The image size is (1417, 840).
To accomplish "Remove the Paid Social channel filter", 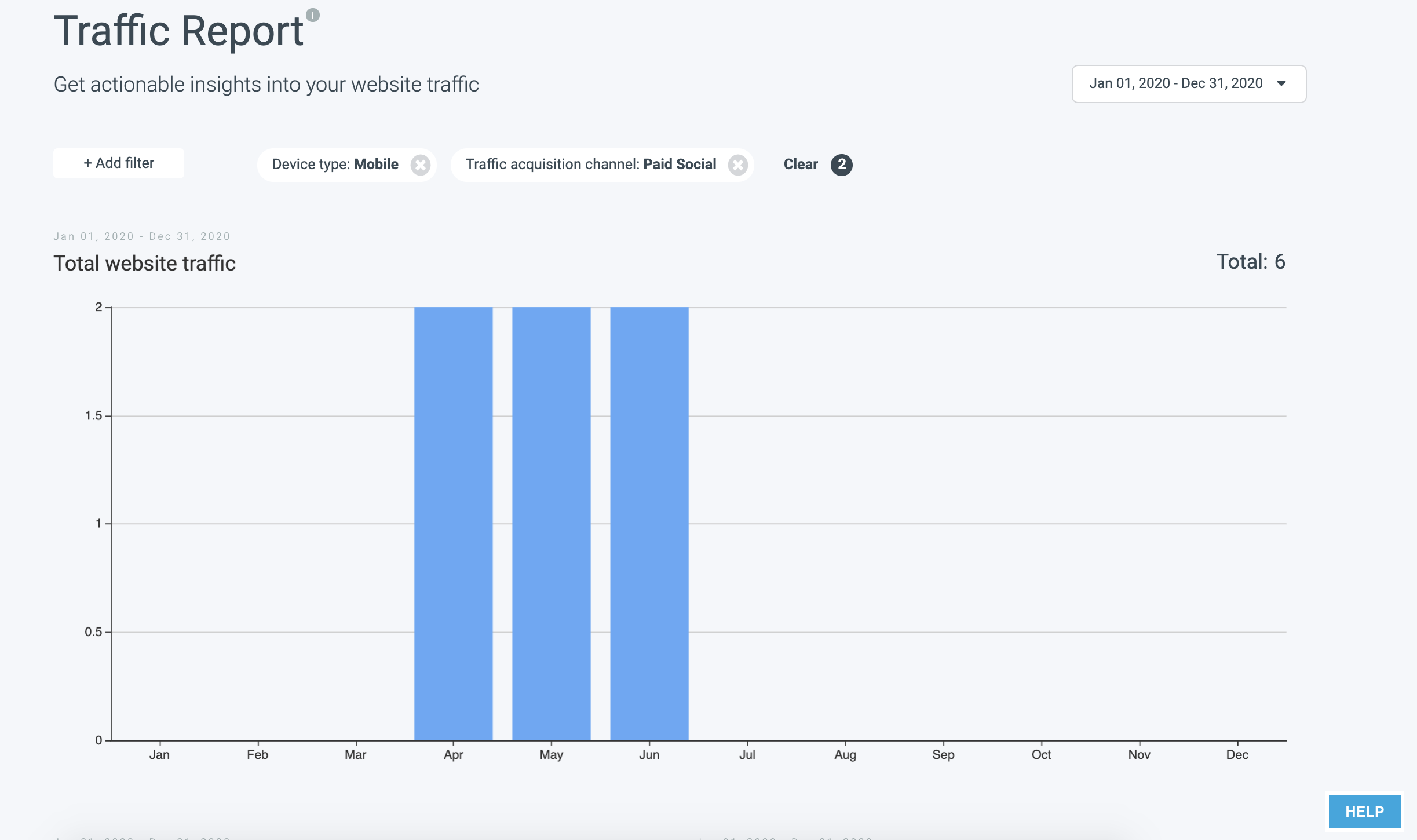I will coord(737,165).
